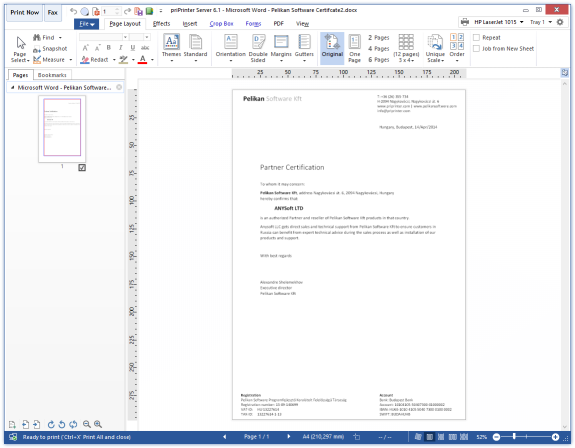The height and width of the screenshot is (448, 575).
Task: Click the green book icon in quick access toolbar
Action: (x=149, y=11)
